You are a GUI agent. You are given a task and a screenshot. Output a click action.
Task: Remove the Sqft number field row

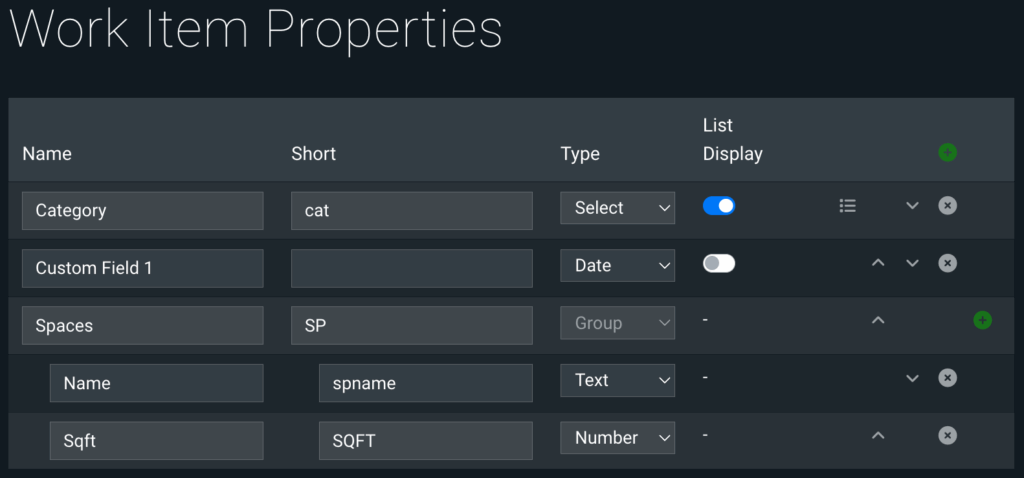(x=947, y=435)
